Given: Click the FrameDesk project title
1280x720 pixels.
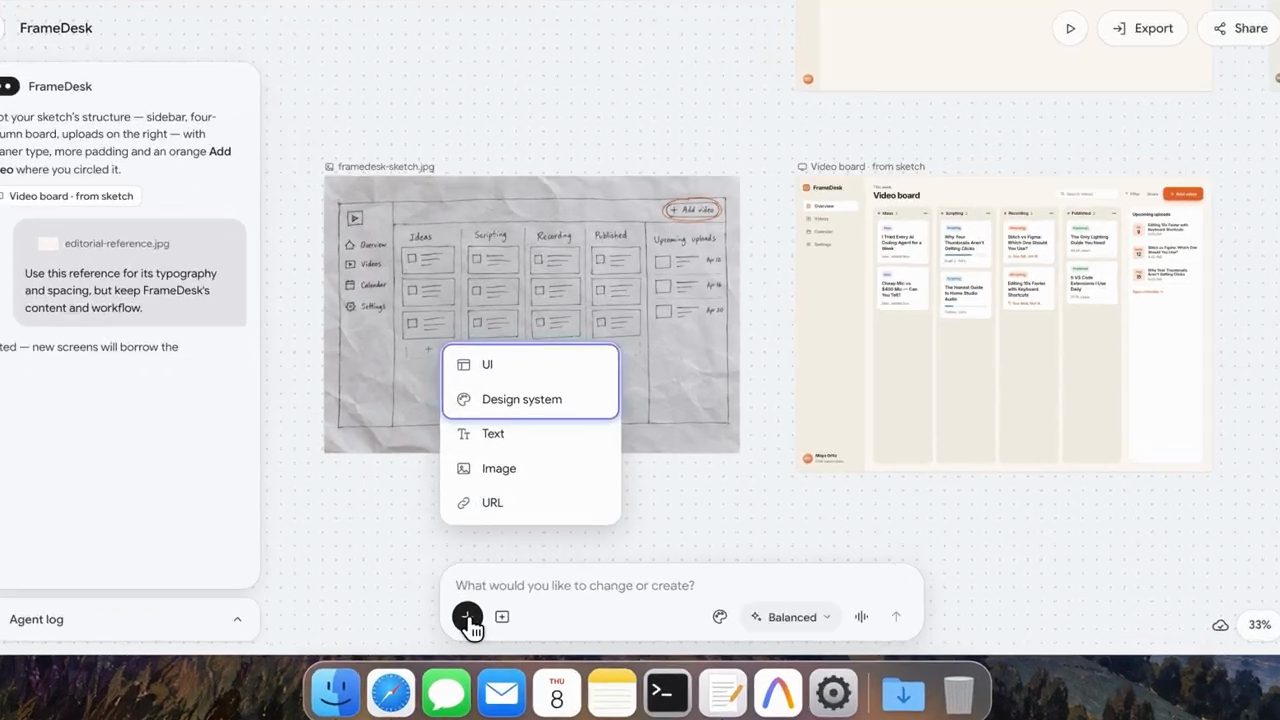Looking at the screenshot, I should [56, 28].
